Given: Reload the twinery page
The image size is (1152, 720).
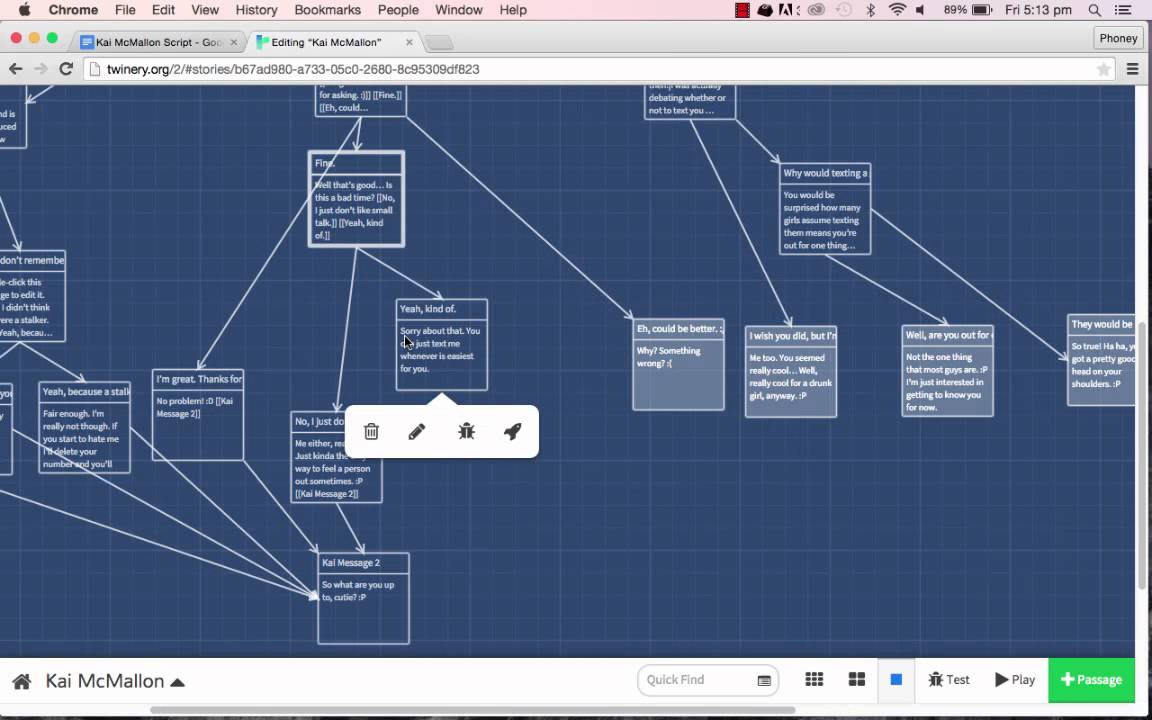Looking at the screenshot, I should coord(66,69).
